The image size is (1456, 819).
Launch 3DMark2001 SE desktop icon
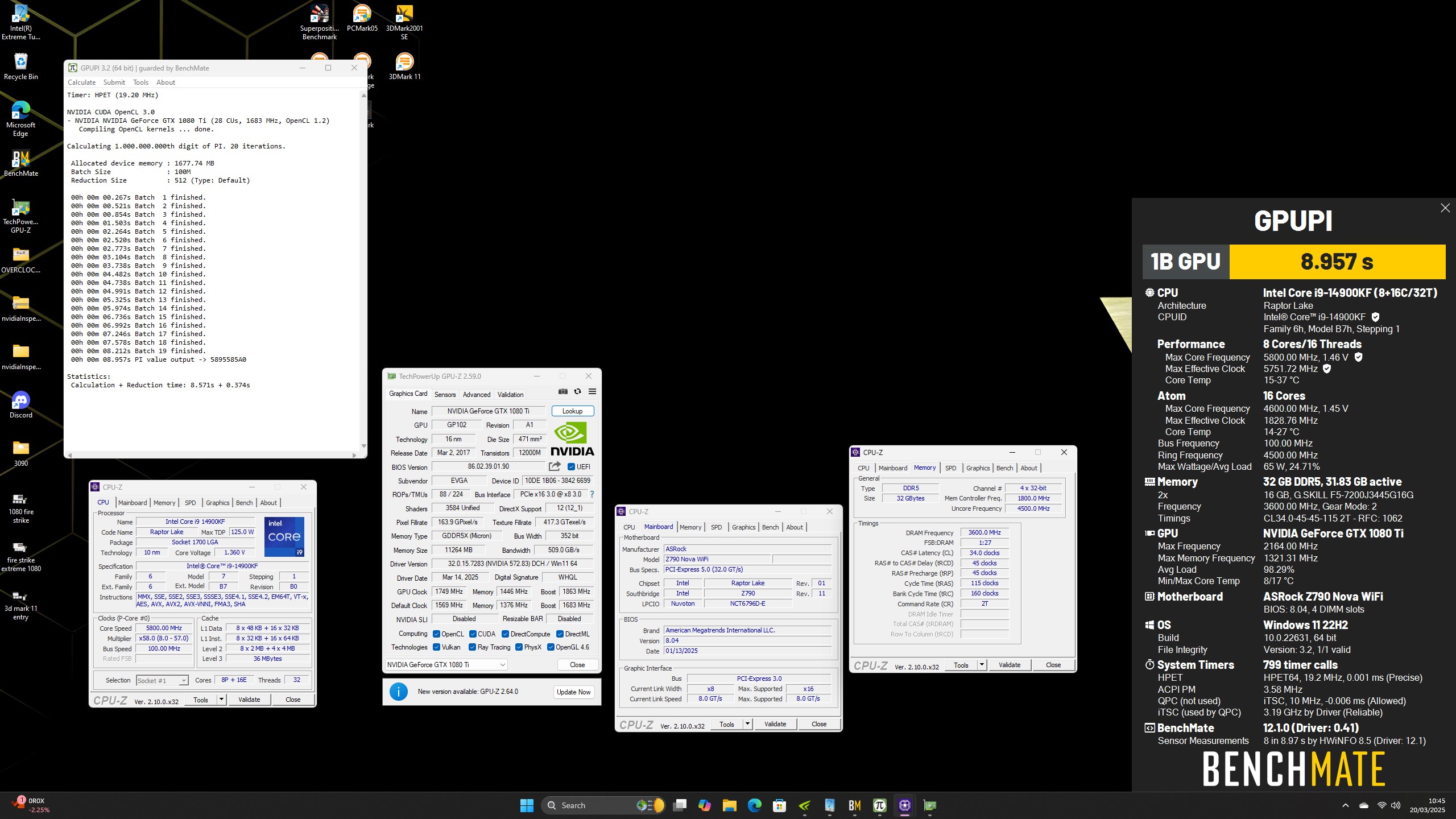404,23
